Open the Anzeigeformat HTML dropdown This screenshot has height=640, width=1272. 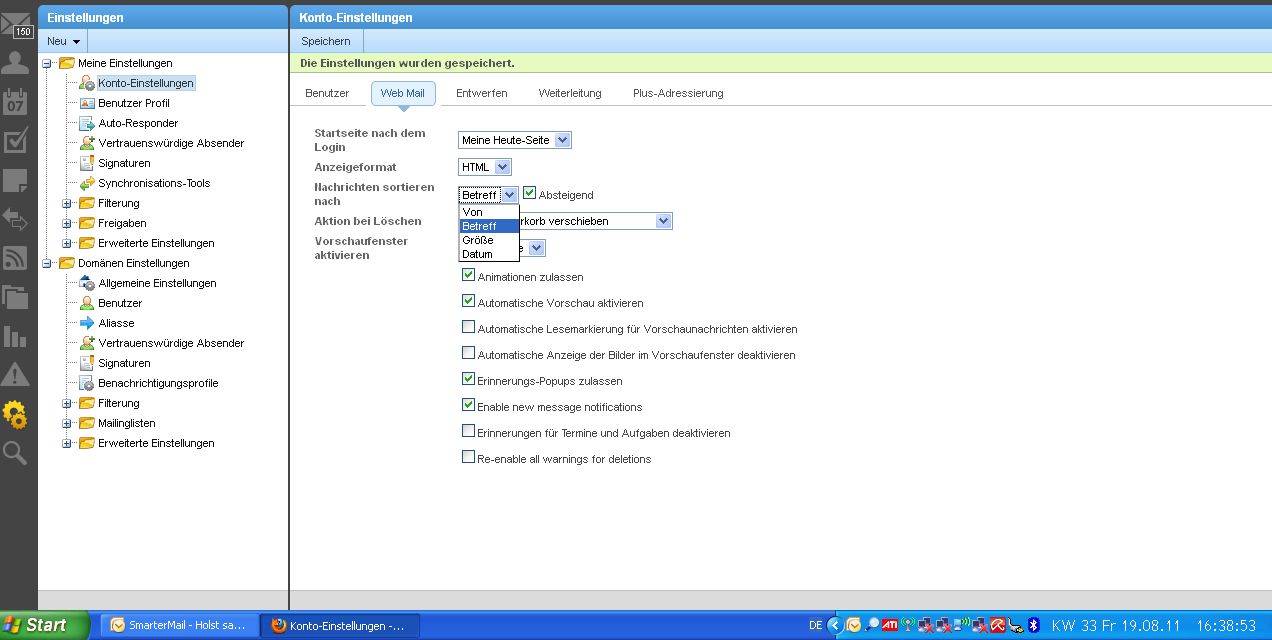point(485,167)
